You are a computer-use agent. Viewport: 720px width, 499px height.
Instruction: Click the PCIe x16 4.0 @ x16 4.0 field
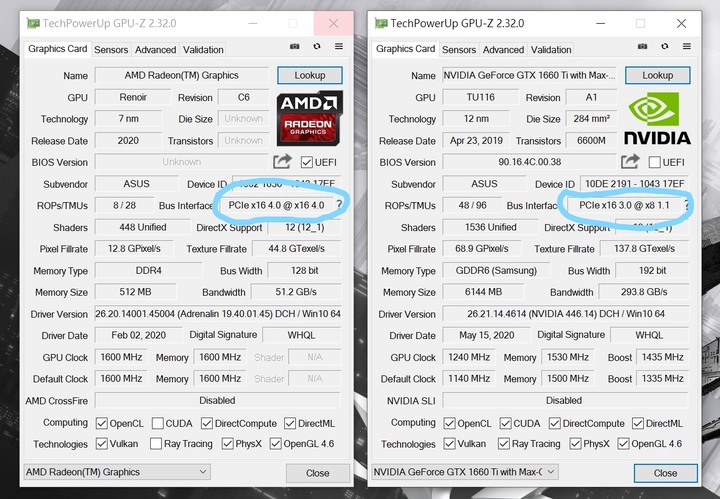[x=276, y=205]
